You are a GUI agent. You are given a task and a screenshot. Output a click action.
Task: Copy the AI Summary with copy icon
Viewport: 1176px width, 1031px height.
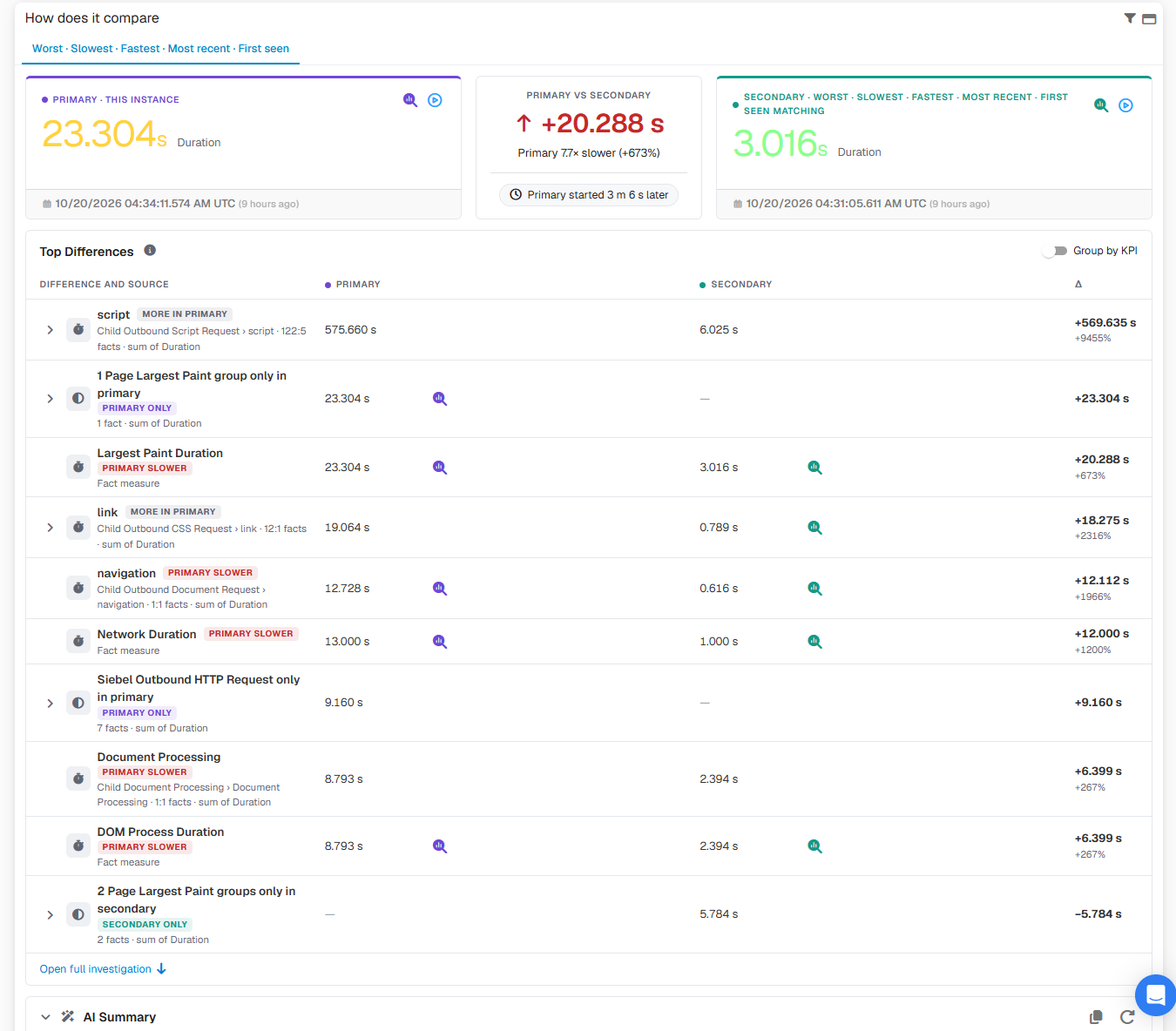1096,1017
